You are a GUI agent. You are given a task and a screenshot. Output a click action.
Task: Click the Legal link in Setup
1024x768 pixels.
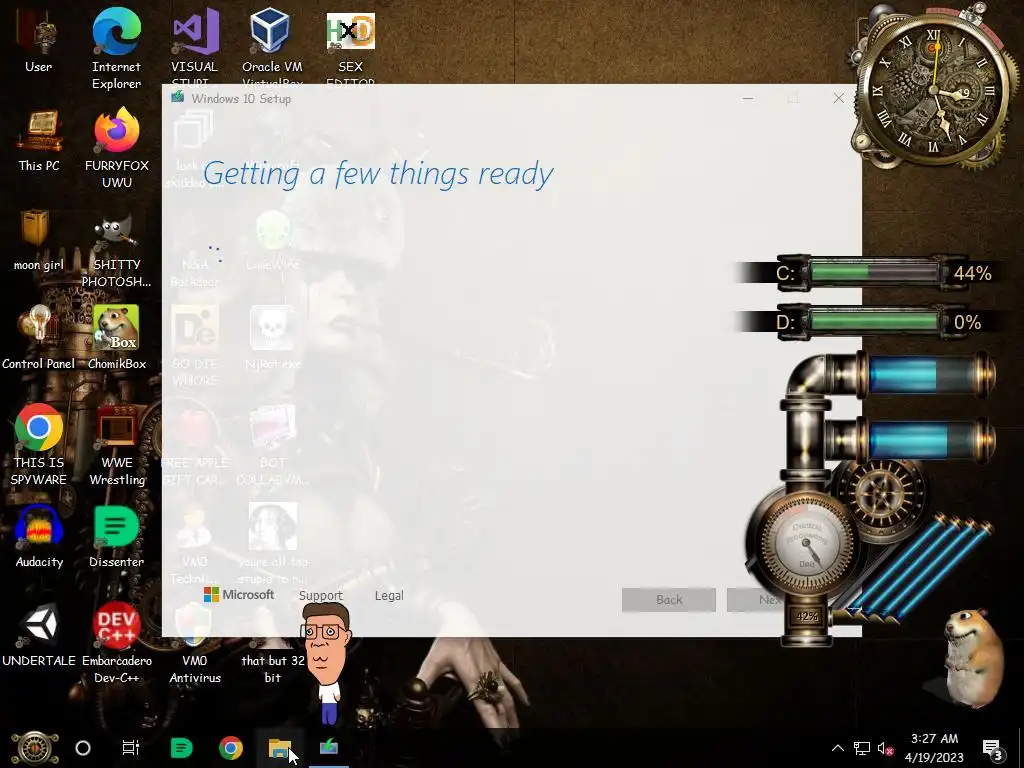point(389,596)
